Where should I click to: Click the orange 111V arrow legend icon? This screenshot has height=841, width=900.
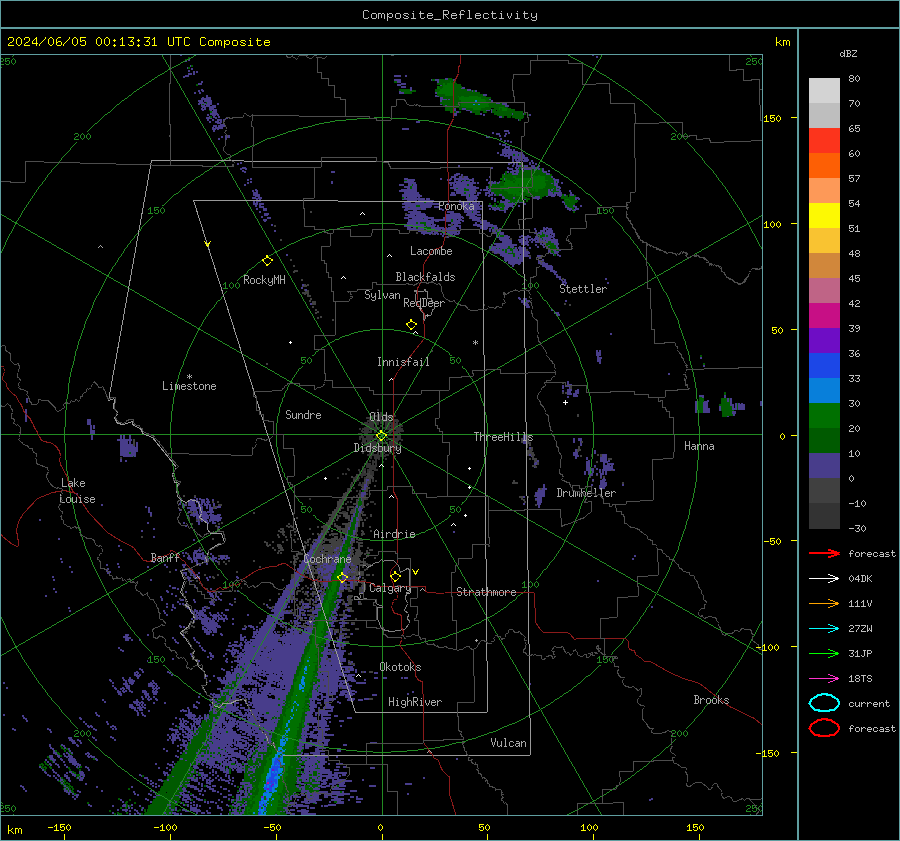(x=824, y=603)
